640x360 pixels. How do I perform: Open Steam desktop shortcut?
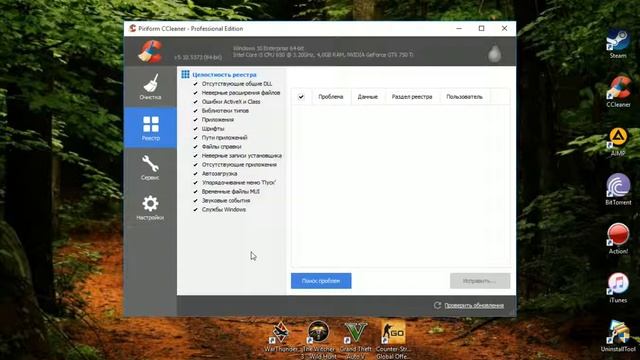(618, 44)
